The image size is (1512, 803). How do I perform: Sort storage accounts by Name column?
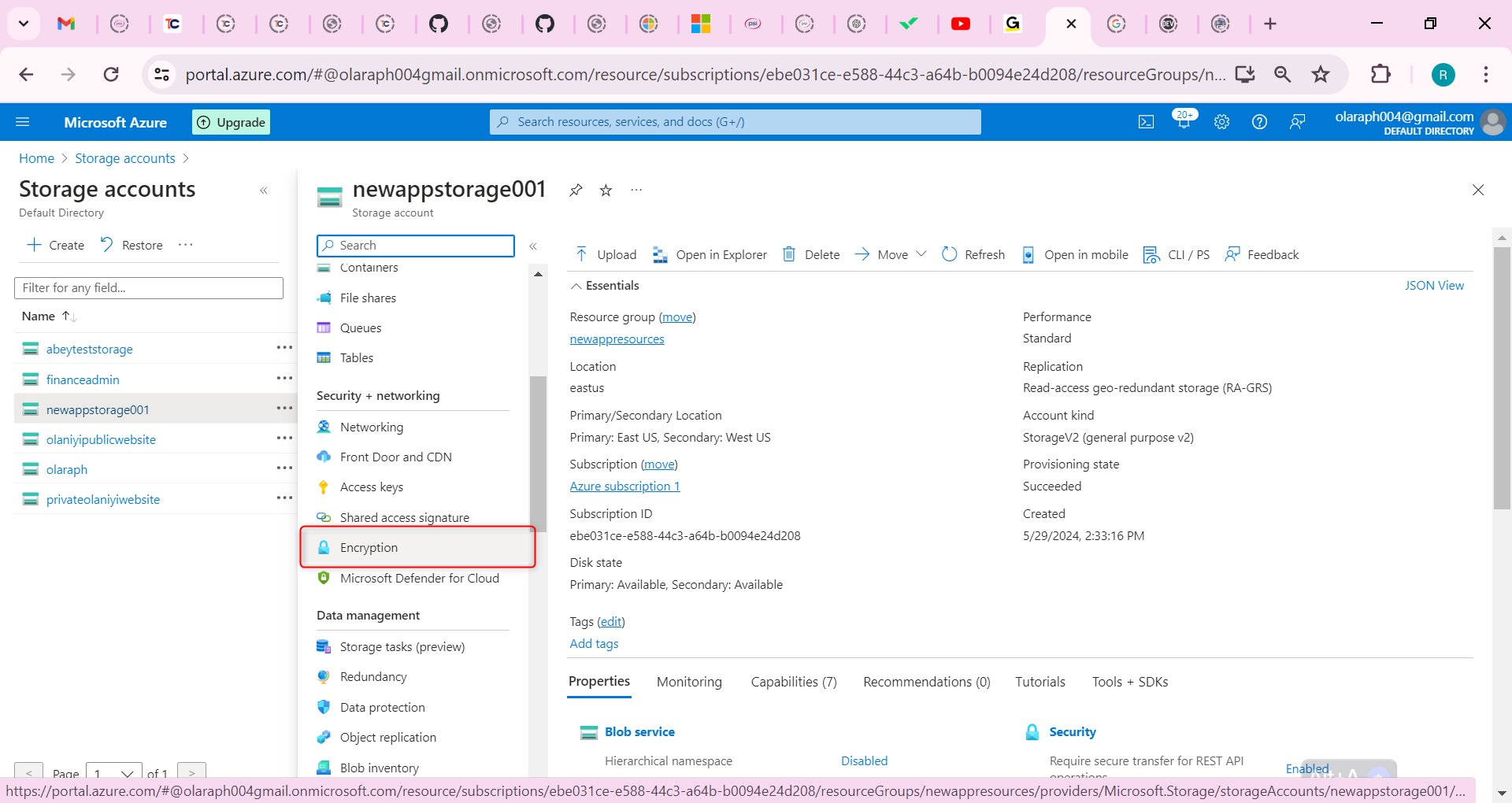(x=49, y=316)
